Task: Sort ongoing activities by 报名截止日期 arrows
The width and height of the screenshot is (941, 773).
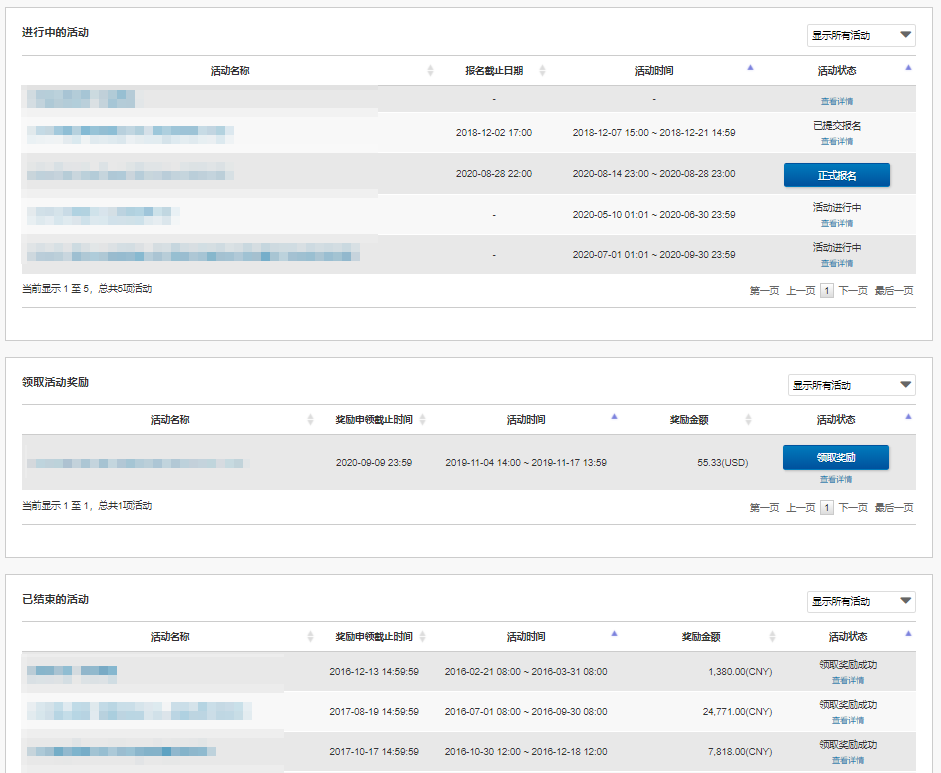Action: 542,71
